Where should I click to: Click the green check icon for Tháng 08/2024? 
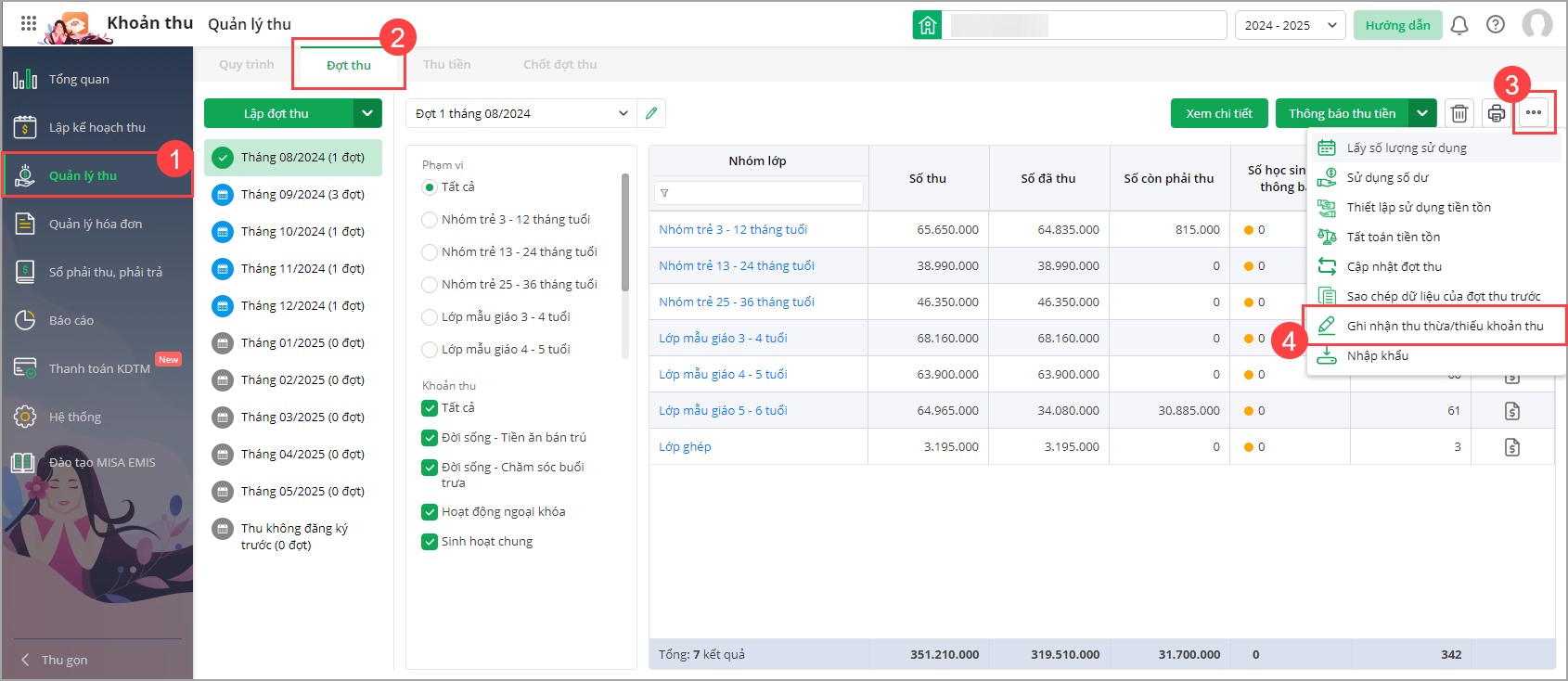click(222, 157)
